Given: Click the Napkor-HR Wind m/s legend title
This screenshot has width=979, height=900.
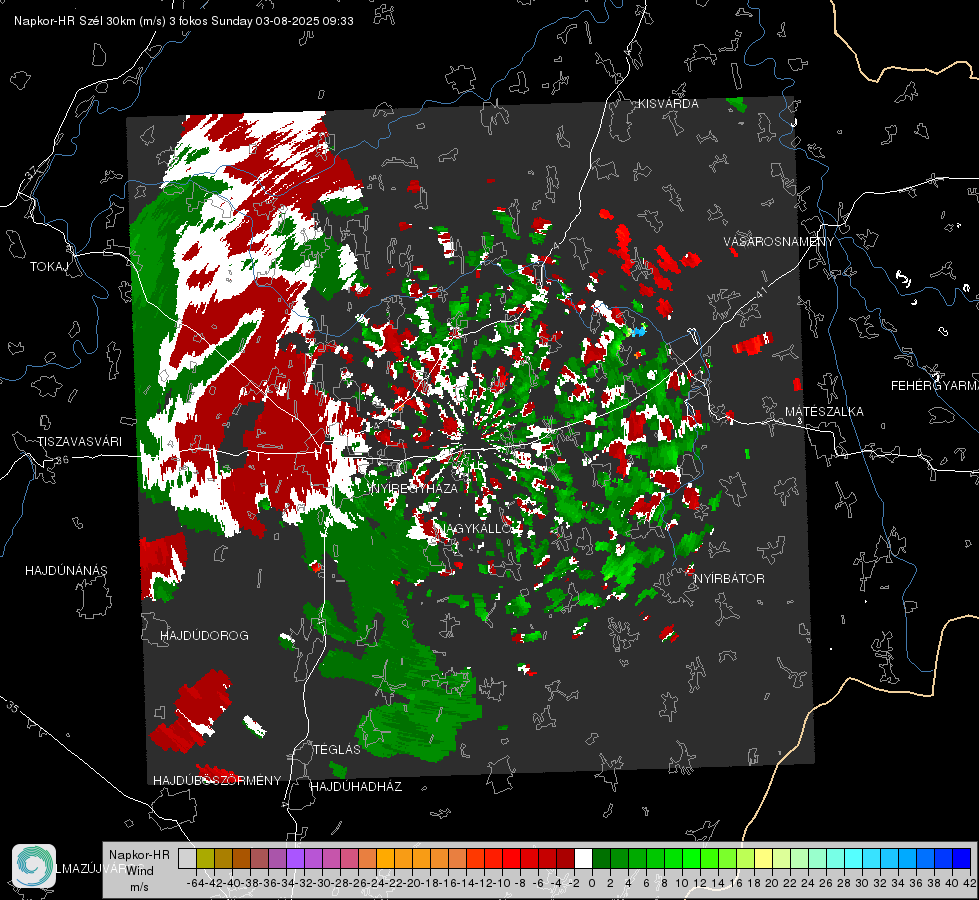Looking at the screenshot, I should click(139, 871).
